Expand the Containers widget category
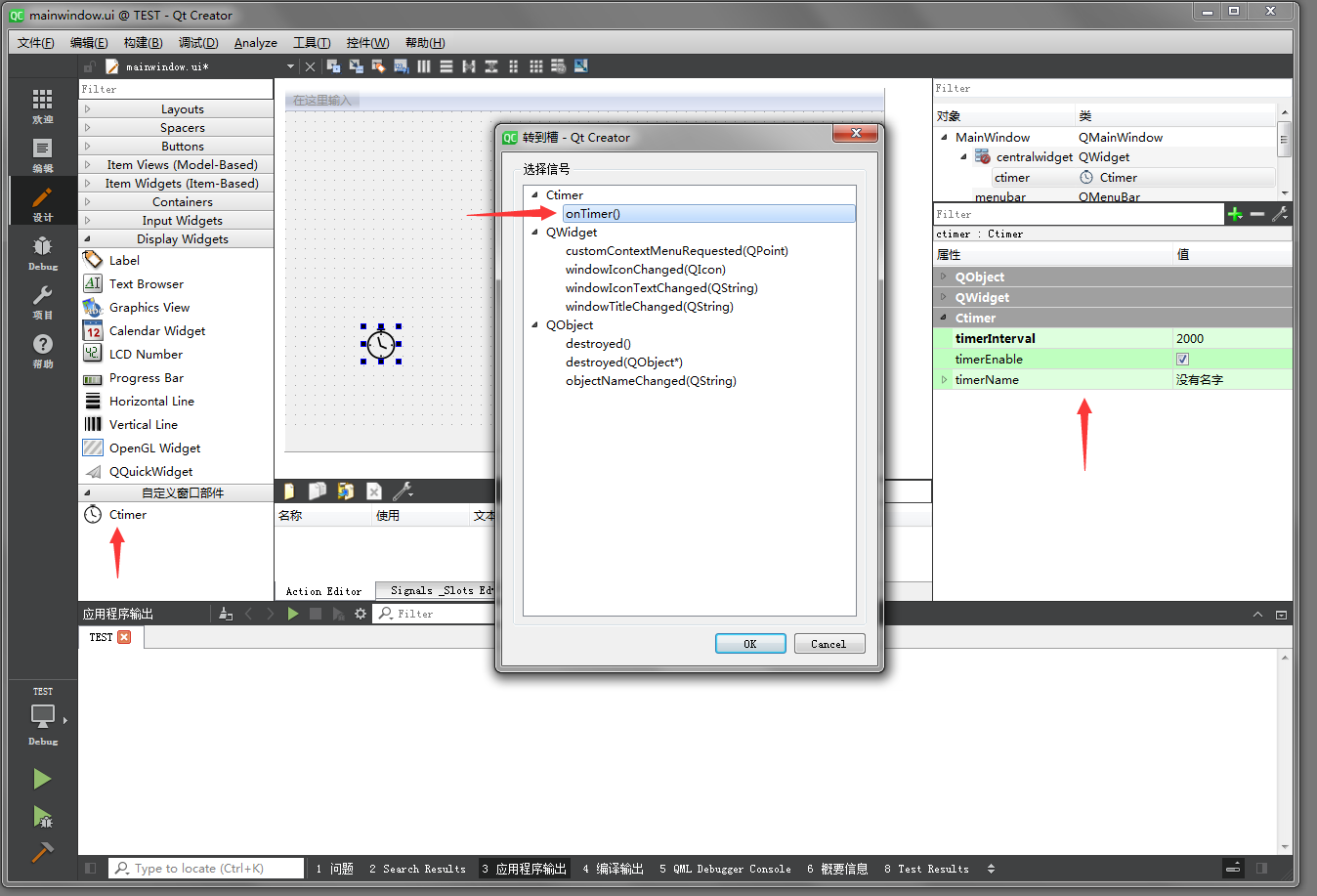 [87, 202]
